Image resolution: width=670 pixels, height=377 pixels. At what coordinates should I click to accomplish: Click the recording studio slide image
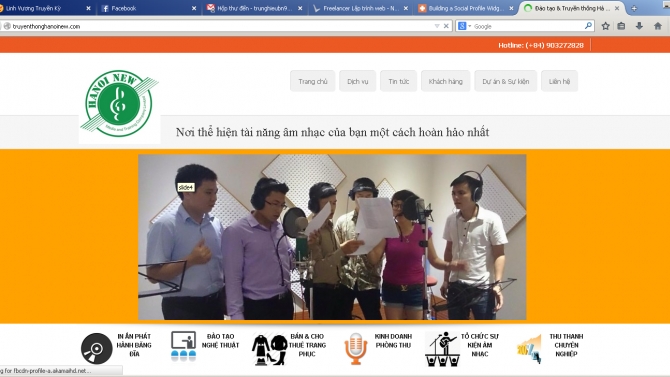[x=332, y=237]
